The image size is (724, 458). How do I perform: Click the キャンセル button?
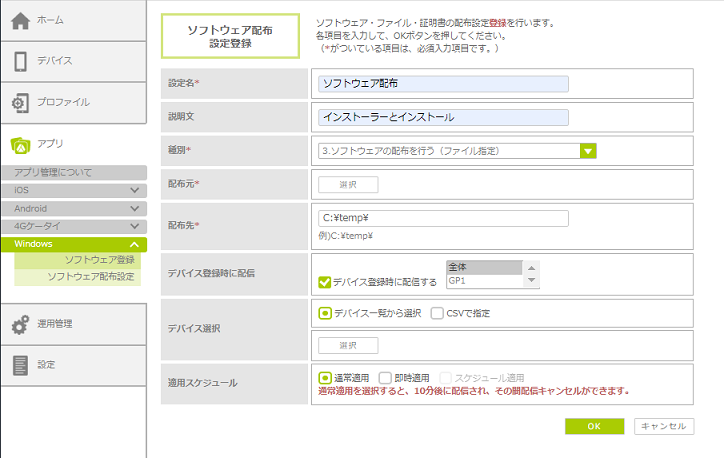point(664,426)
